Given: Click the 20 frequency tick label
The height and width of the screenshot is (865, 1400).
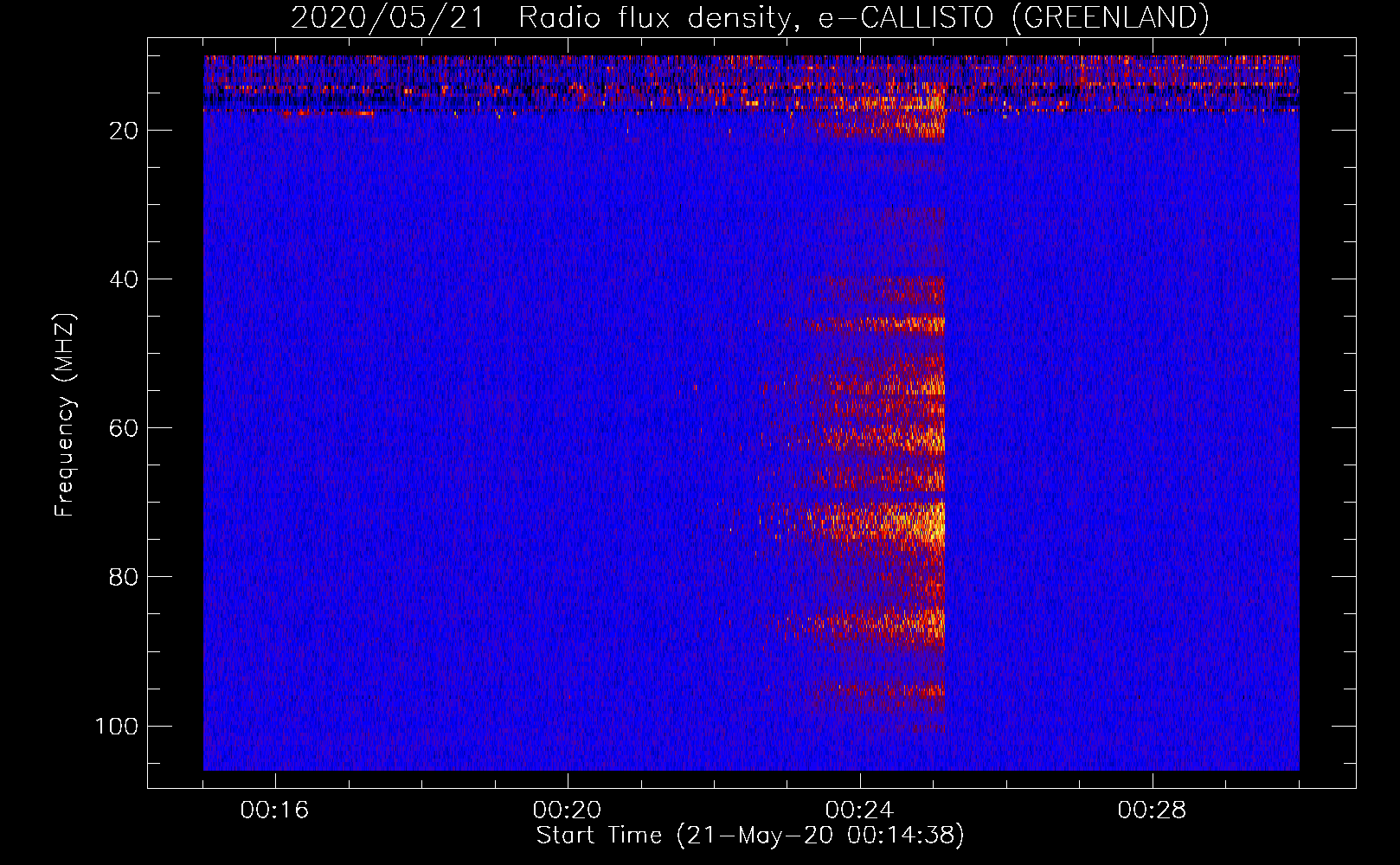Looking at the screenshot, I should [x=124, y=131].
